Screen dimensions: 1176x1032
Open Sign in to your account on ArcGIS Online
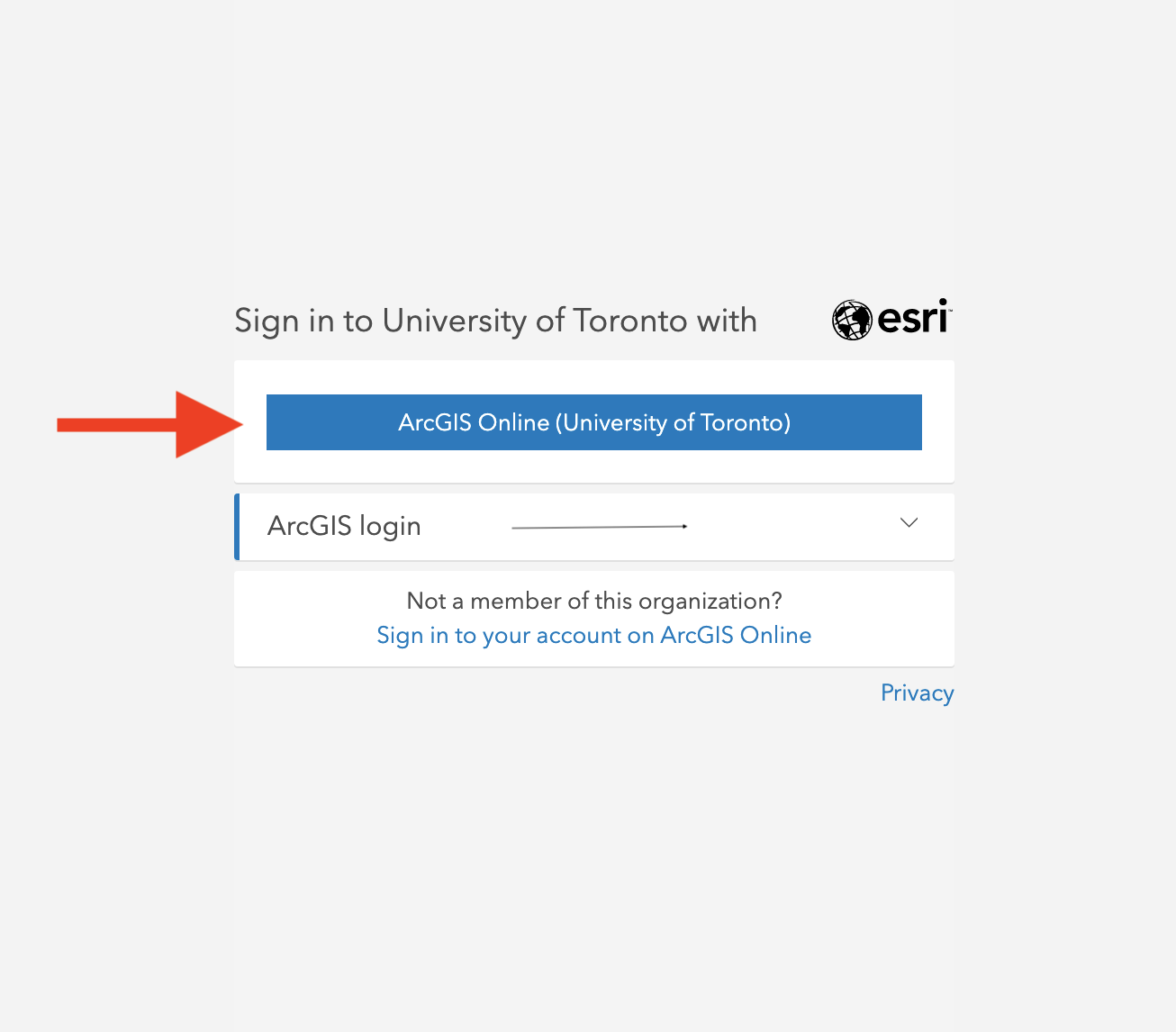click(593, 635)
